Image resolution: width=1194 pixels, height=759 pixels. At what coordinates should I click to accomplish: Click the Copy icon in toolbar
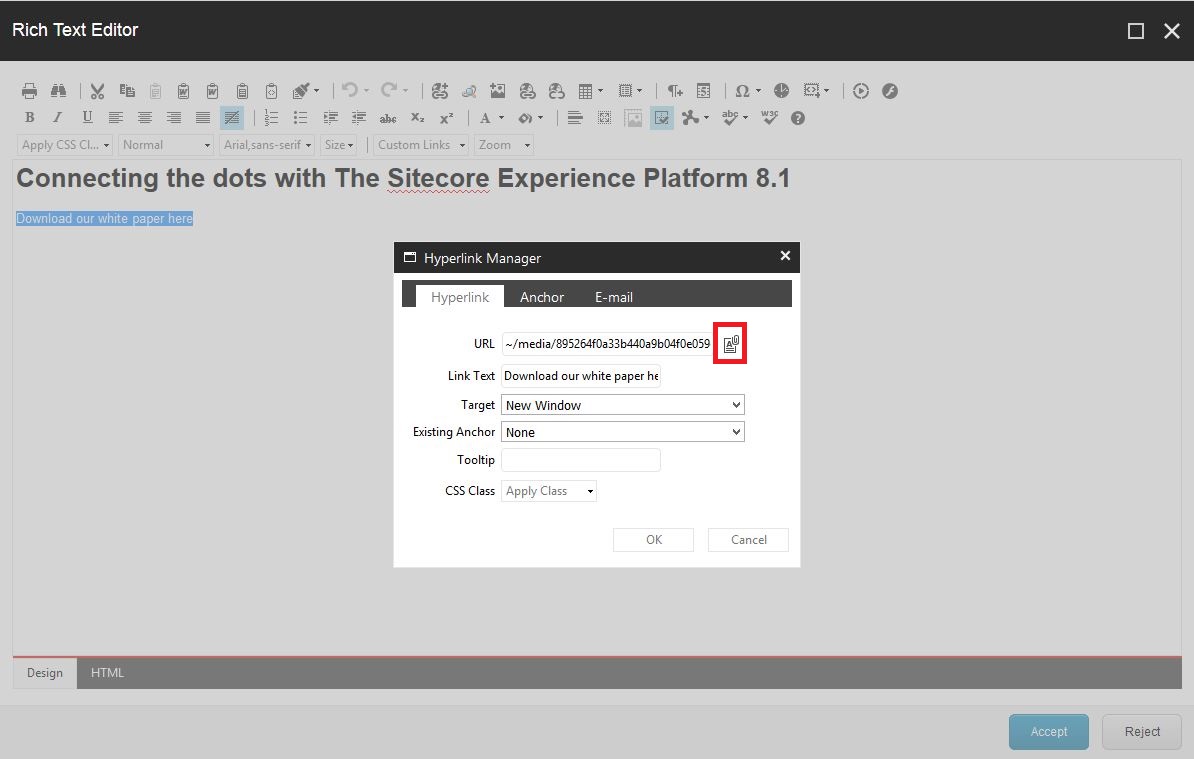pyautogui.click(x=127, y=91)
